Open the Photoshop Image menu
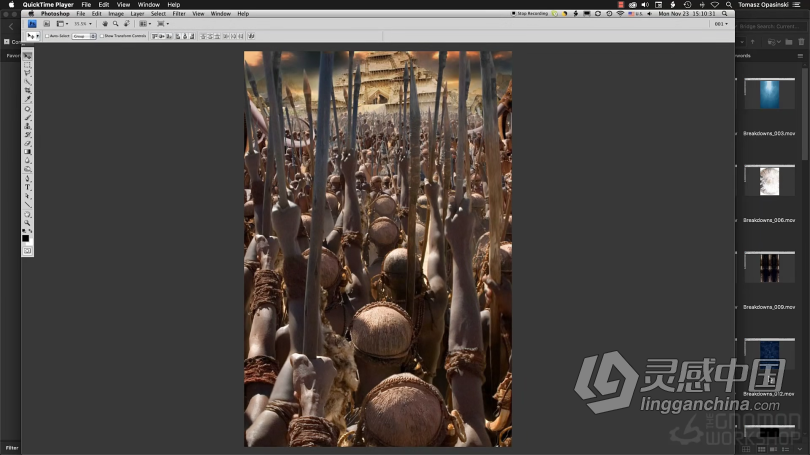Image resolution: width=810 pixels, height=455 pixels. click(x=116, y=14)
